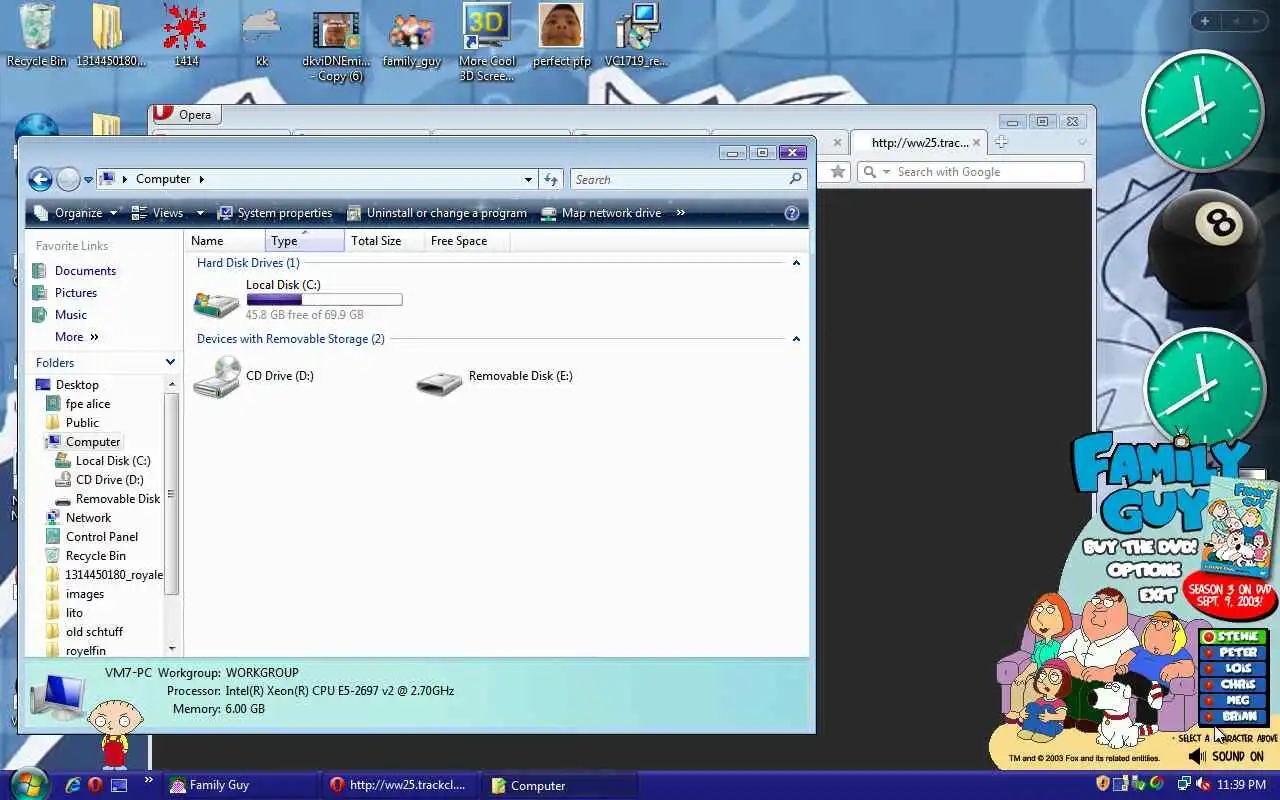
Task: Select STEWIE character in Family Guy app
Action: 1233,637
